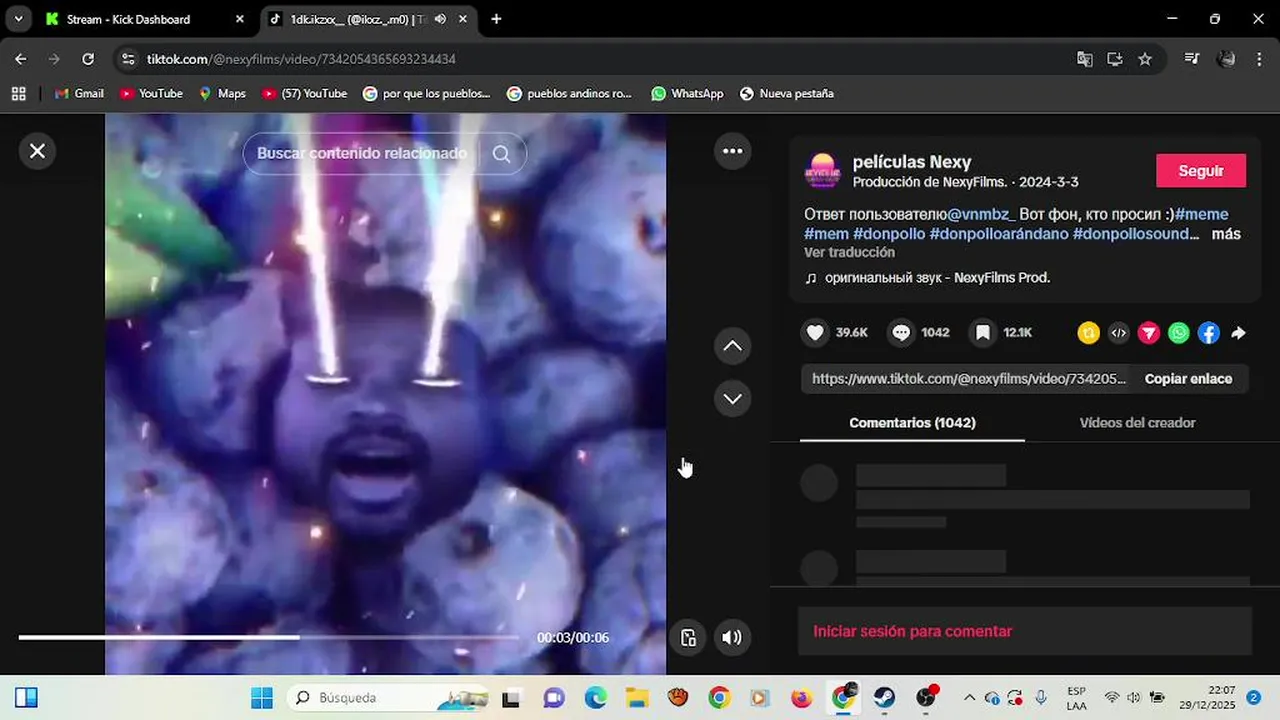
Task: Open the WhatsApp bookmark
Action: pos(687,93)
